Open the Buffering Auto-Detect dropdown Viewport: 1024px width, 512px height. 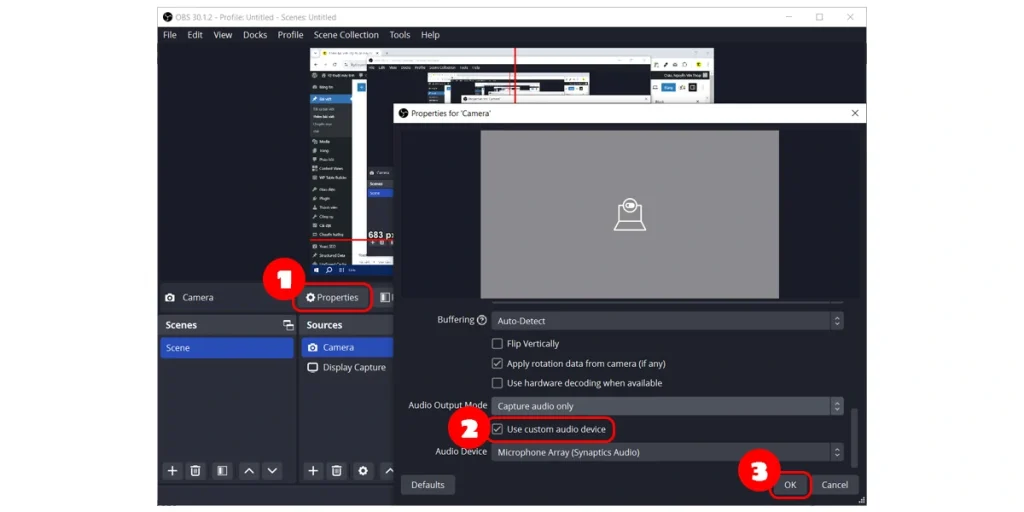(x=667, y=321)
